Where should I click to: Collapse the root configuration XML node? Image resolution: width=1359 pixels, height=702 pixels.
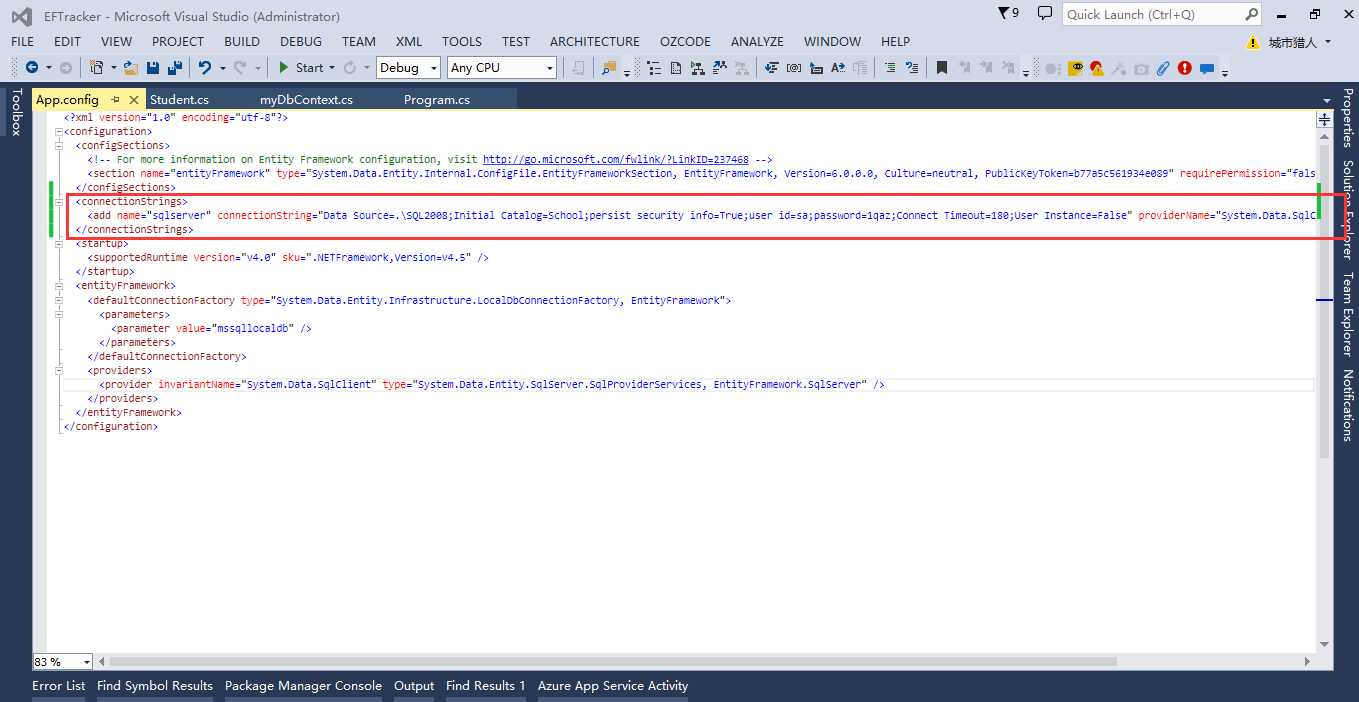[59, 132]
